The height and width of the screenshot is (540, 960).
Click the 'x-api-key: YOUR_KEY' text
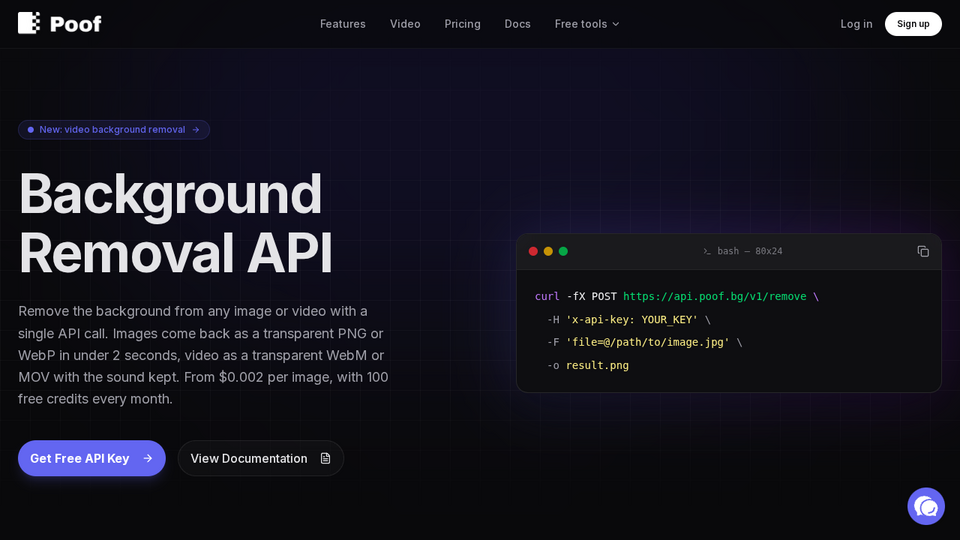point(632,320)
